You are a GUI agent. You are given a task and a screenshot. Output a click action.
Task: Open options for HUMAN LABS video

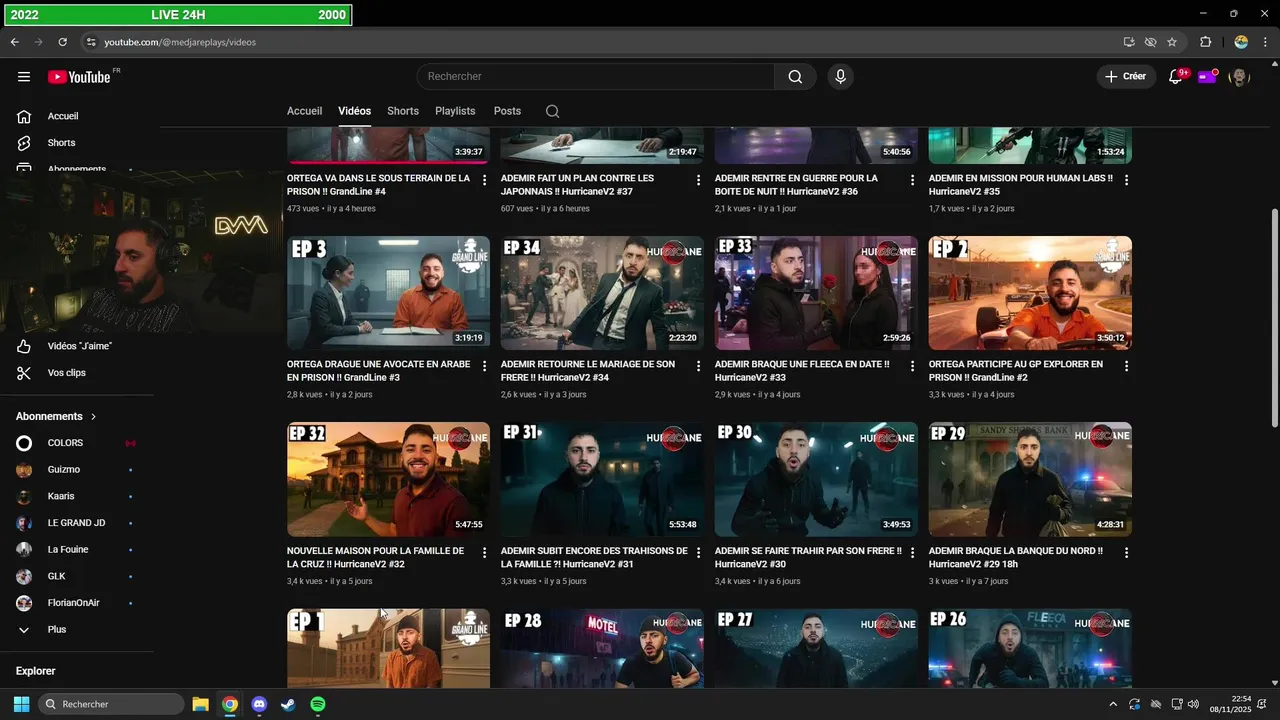tap(1126, 180)
